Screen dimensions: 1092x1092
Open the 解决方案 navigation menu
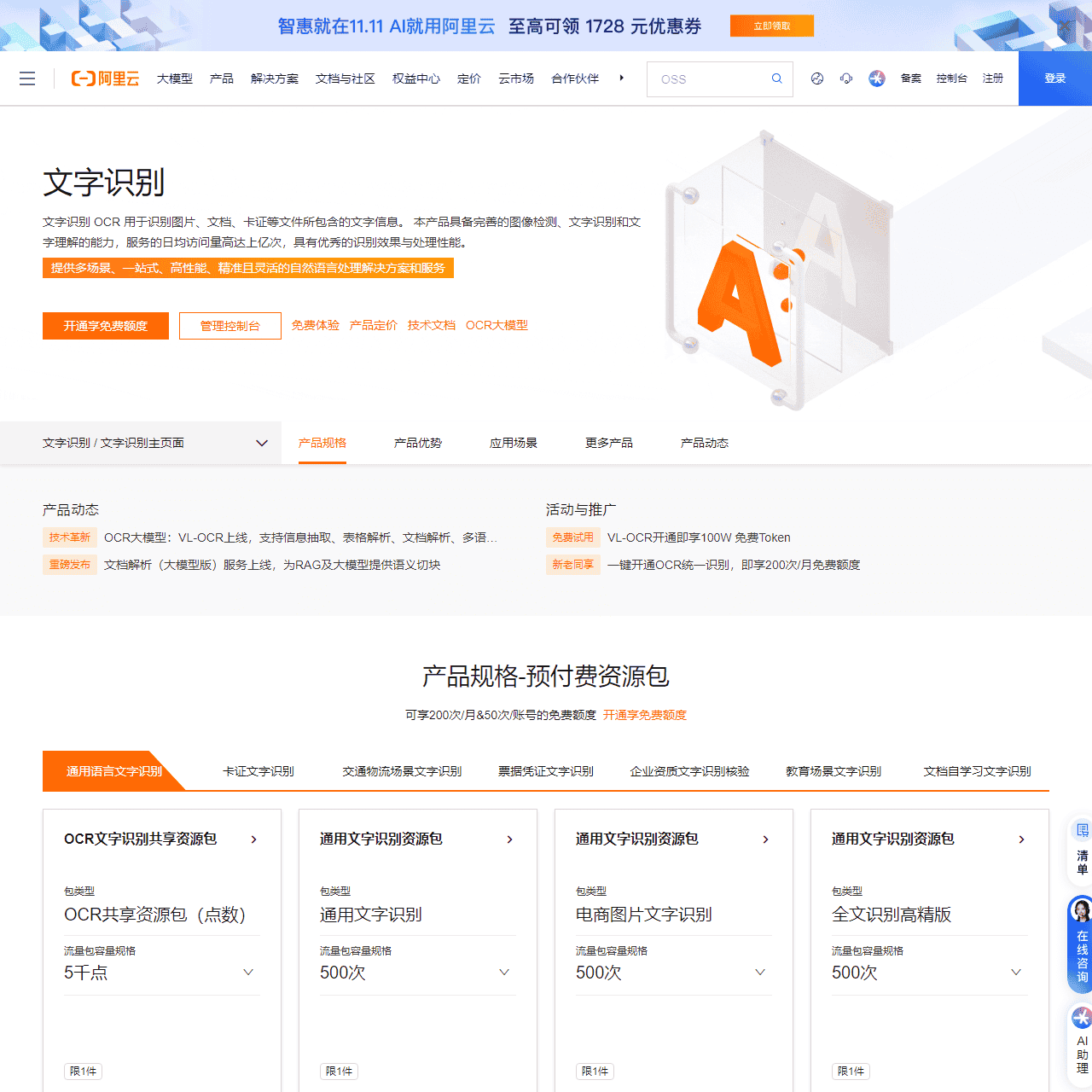point(275,78)
